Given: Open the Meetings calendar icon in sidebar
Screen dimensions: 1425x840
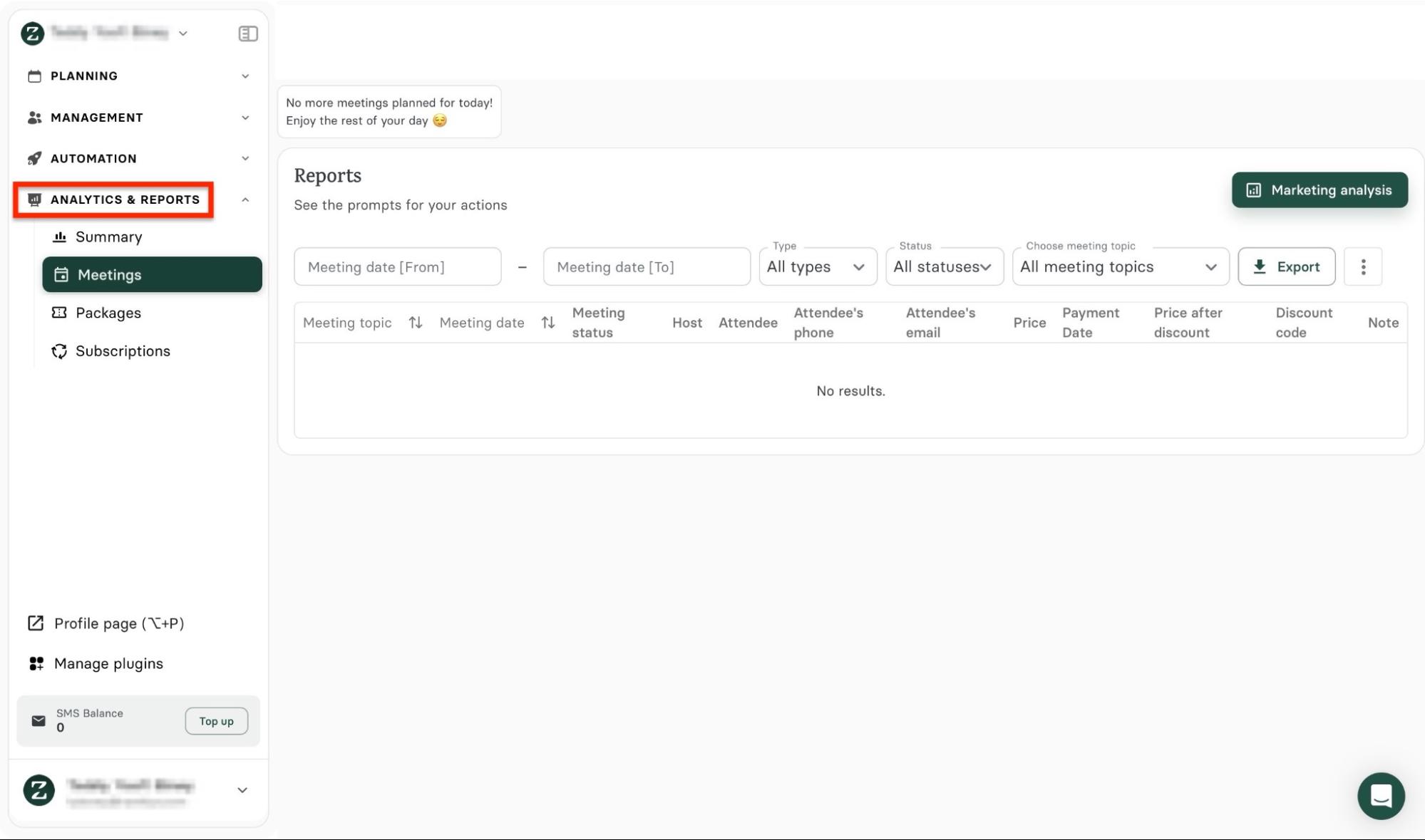Looking at the screenshot, I should [x=62, y=274].
